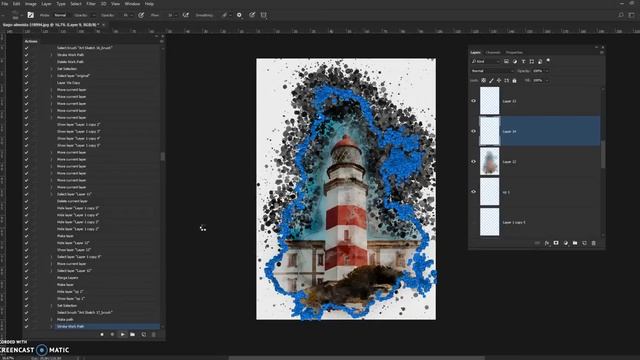Create new action set folder
640x360 pixels.
133,334
